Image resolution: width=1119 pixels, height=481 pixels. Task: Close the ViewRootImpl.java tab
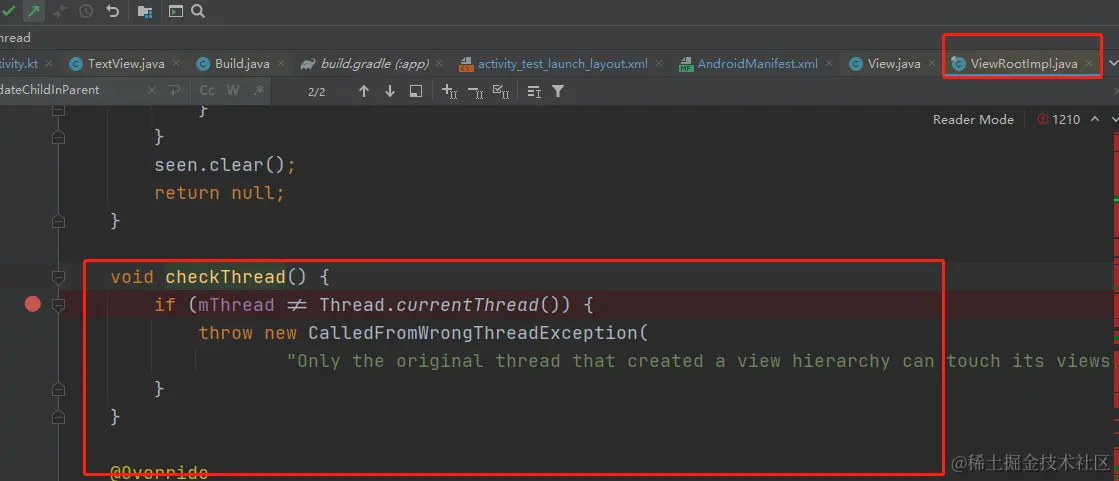(1088, 64)
